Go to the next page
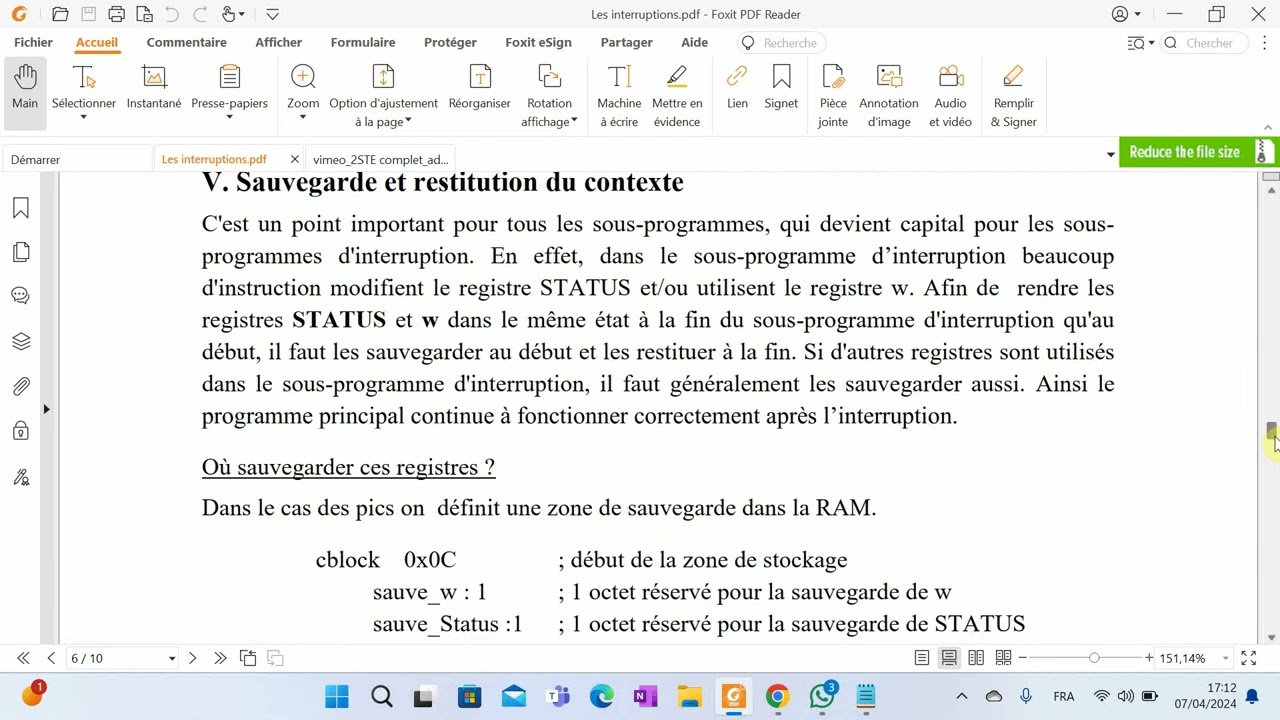 192,658
